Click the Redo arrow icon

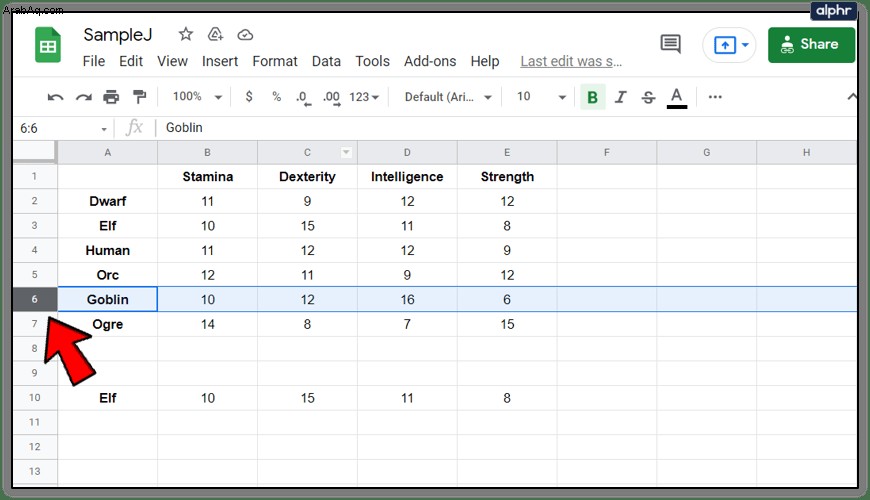84,97
